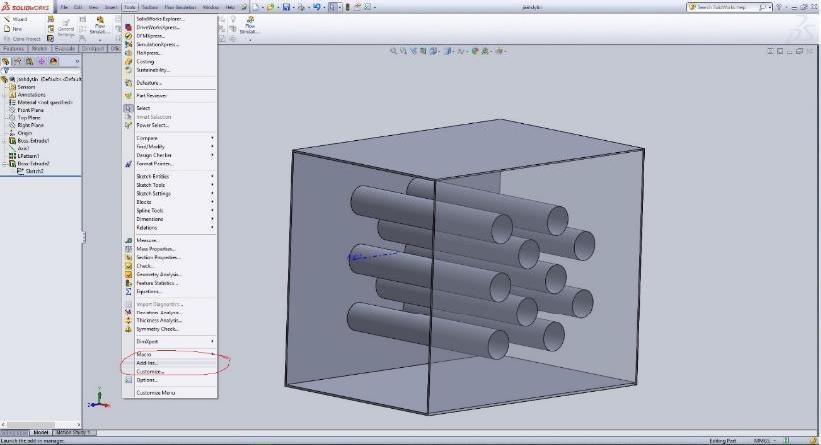Open the Macro submenu
The height and width of the screenshot is (445, 821).
click(170, 354)
